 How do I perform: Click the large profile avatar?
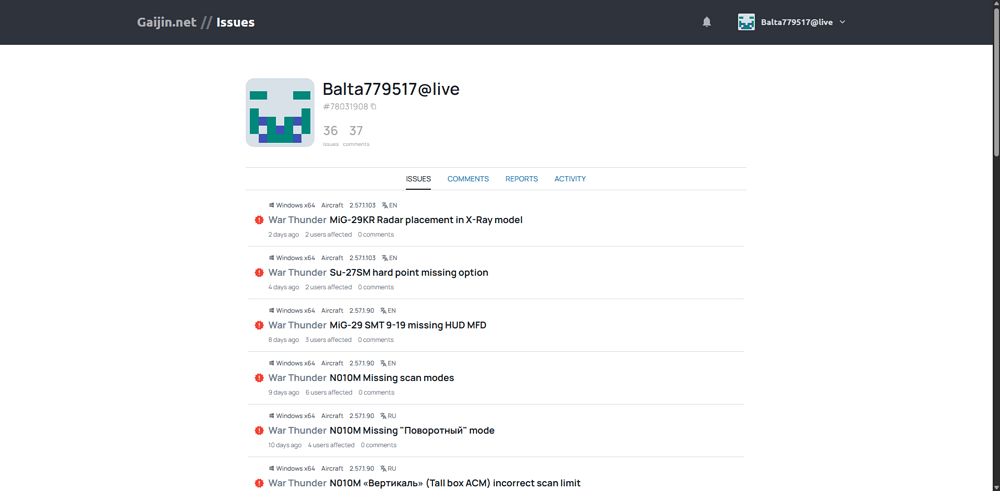(x=280, y=113)
